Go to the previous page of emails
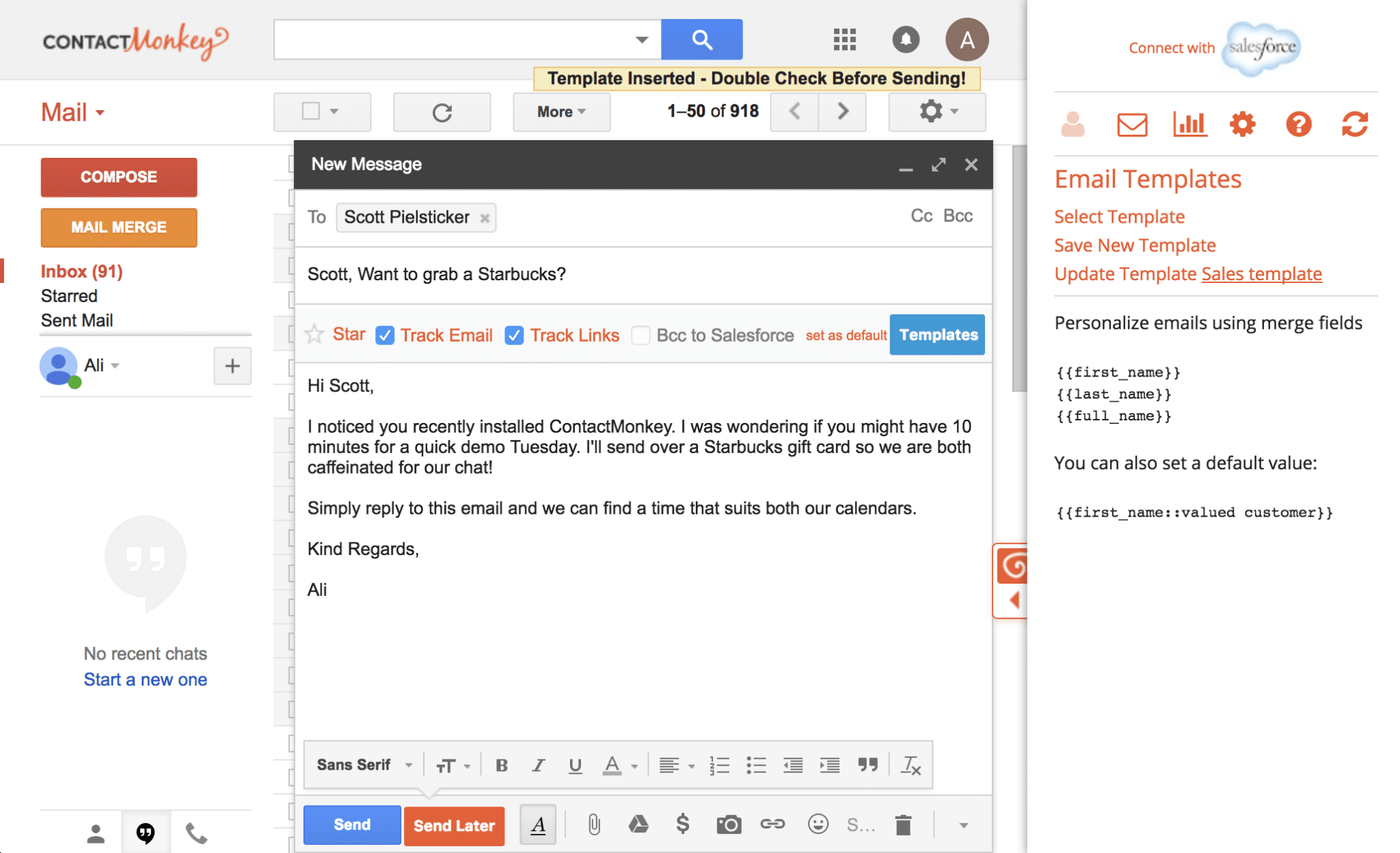Viewport: 1400px width, 853px height. tap(794, 111)
